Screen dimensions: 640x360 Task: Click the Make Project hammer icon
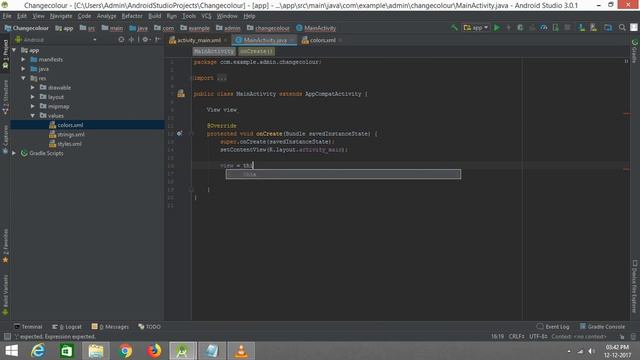point(454,28)
